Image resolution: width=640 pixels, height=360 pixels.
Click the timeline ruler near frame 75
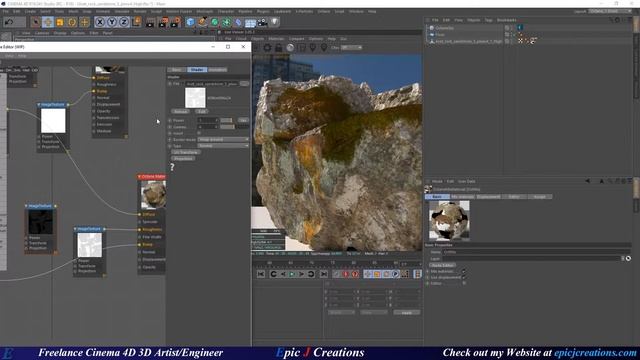coord(333,263)
